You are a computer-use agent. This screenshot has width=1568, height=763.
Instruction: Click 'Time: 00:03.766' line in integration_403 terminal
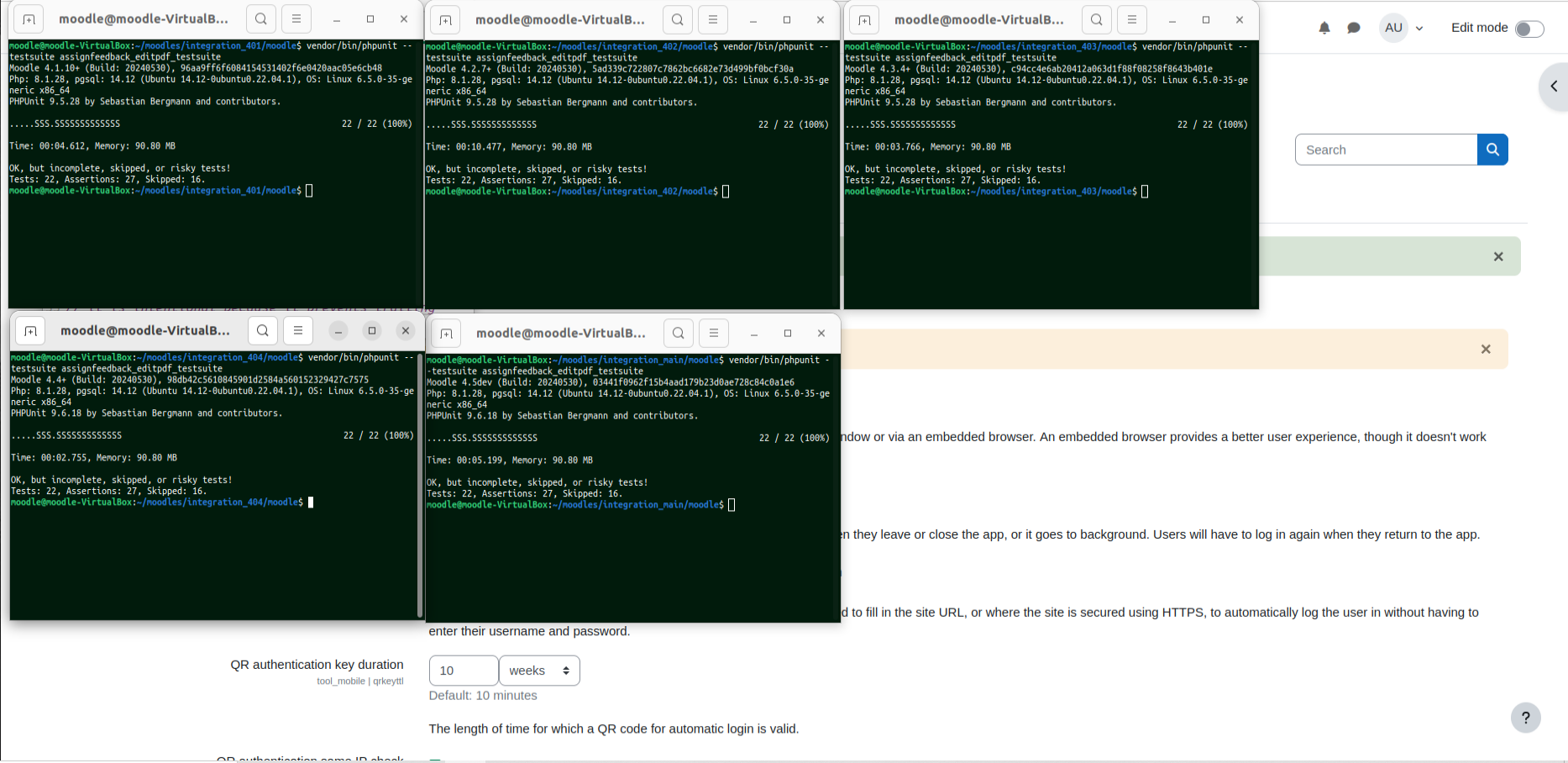coord(928,147)
